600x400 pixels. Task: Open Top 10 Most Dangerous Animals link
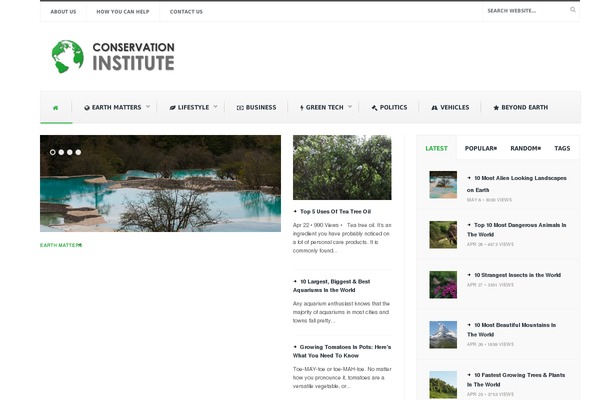517,230
